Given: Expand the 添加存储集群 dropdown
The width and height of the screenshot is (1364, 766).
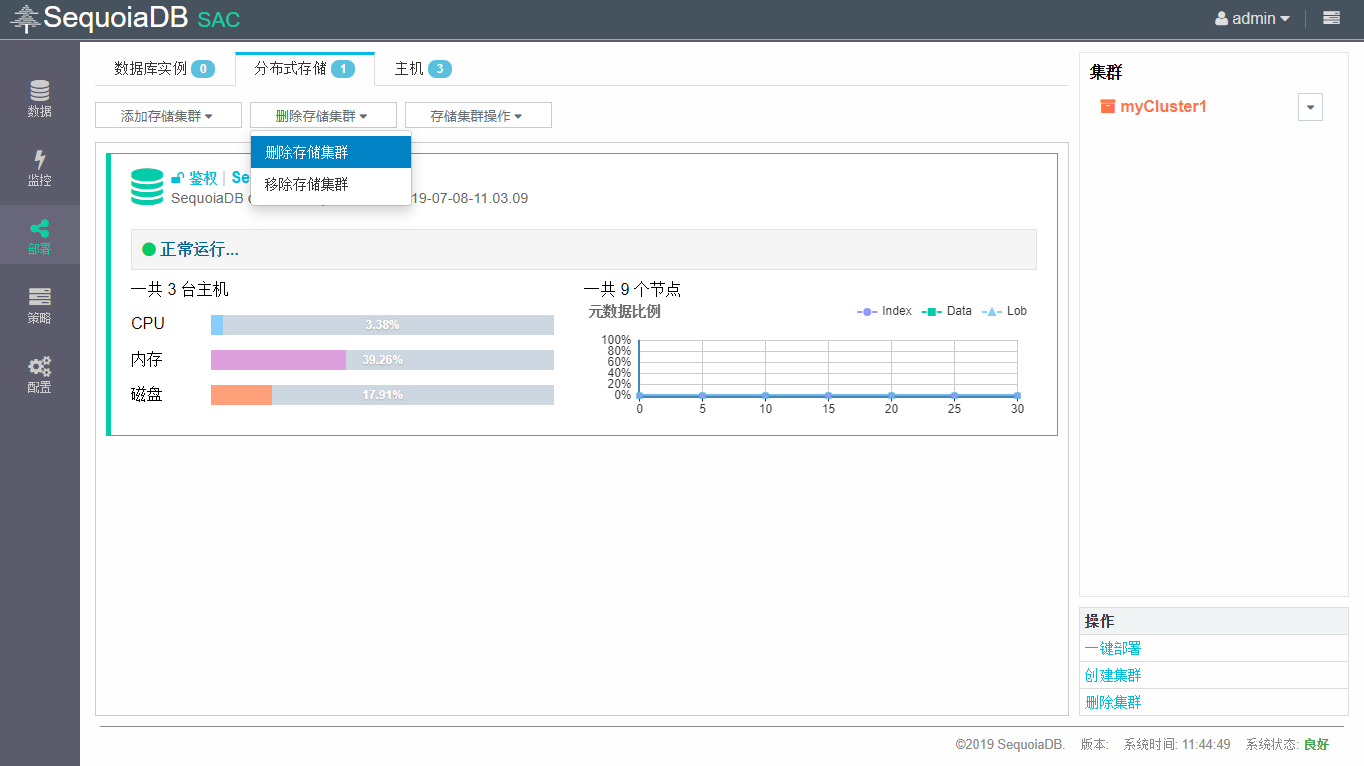Looking at the screenshot, I should 168,116.
